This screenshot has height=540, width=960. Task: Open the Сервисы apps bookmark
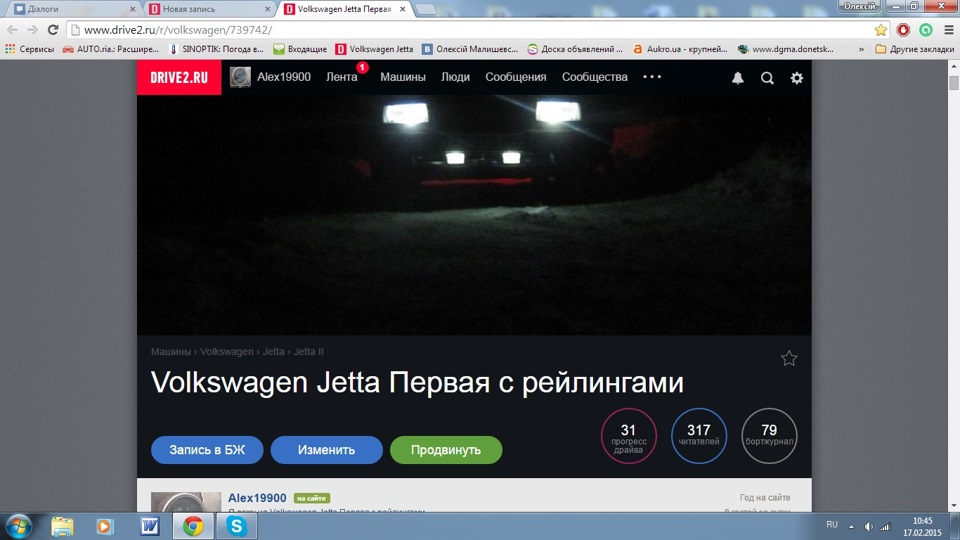click(29, 49)
